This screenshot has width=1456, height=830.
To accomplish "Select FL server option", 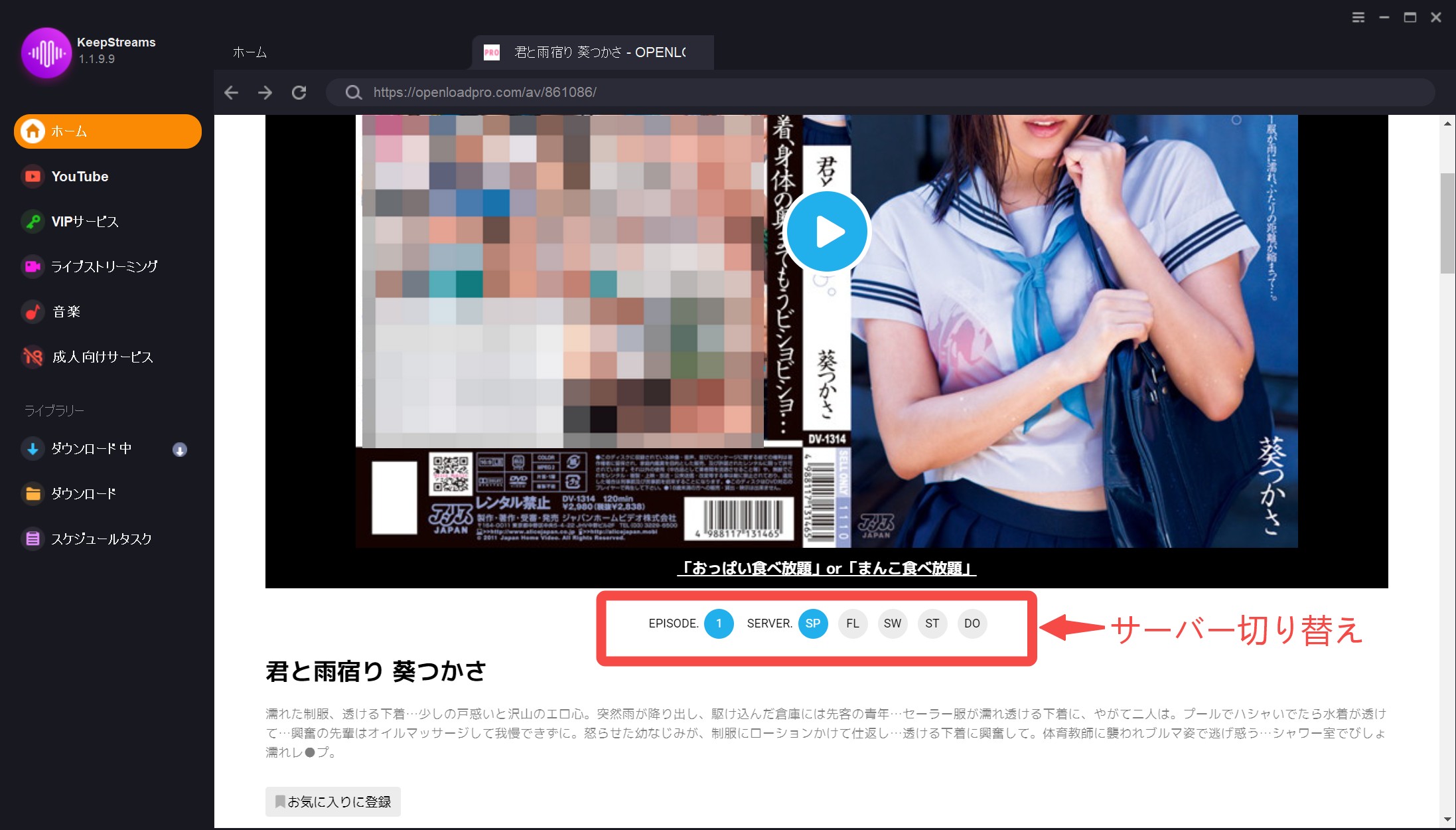I will [x=851, y=623].
